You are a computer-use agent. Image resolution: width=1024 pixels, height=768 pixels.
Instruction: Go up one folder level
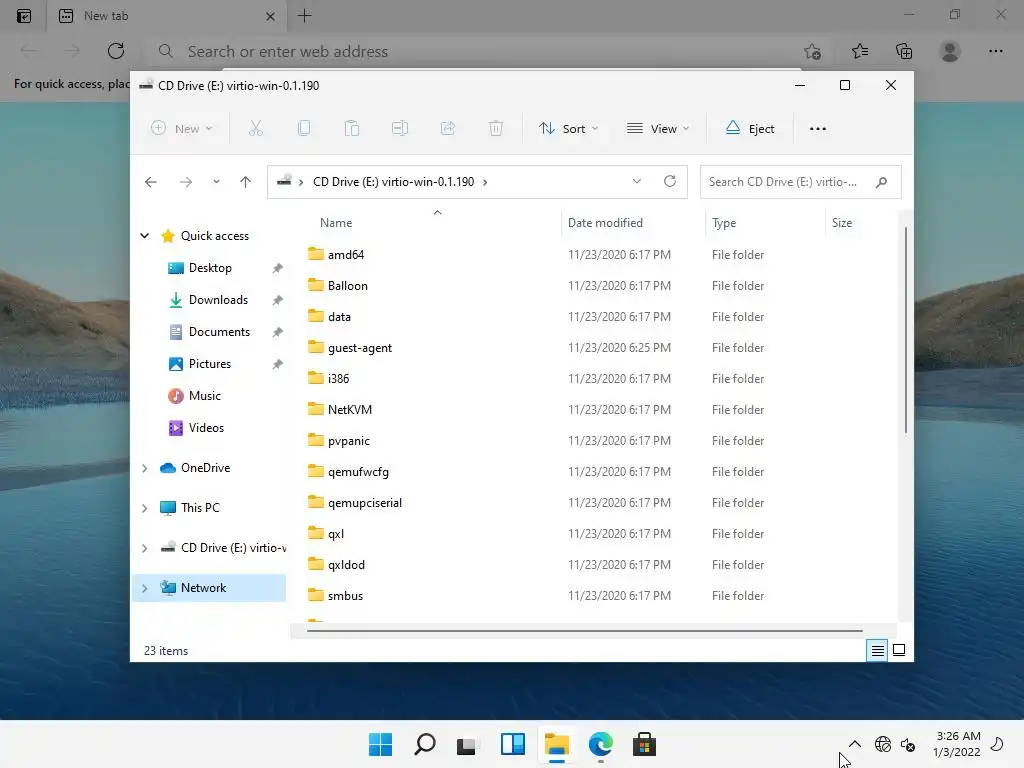coord(246,182)
